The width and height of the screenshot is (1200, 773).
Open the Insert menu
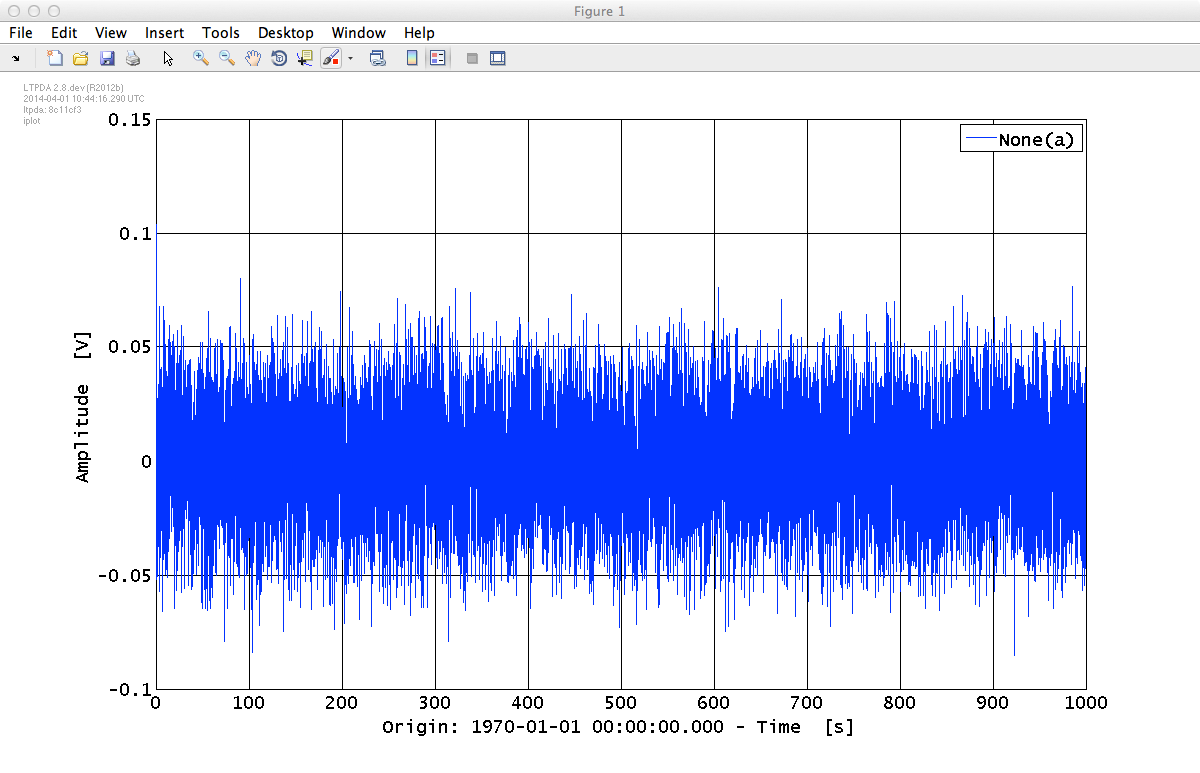point(164,33)
